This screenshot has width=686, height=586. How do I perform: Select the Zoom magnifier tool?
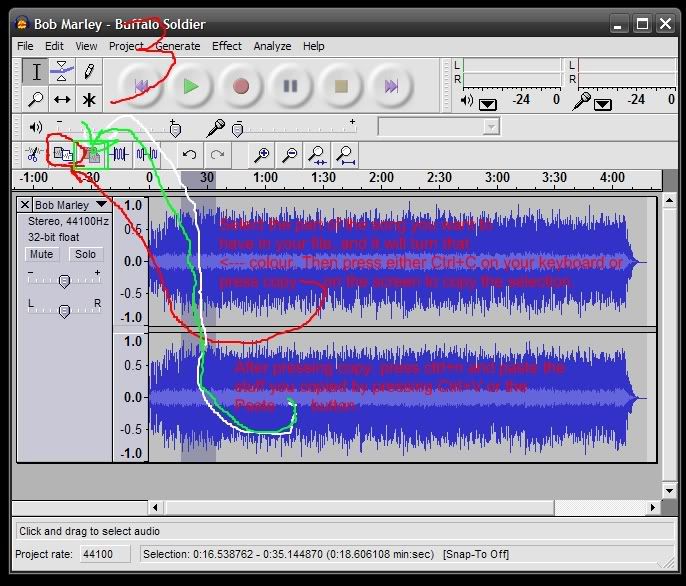36,99
